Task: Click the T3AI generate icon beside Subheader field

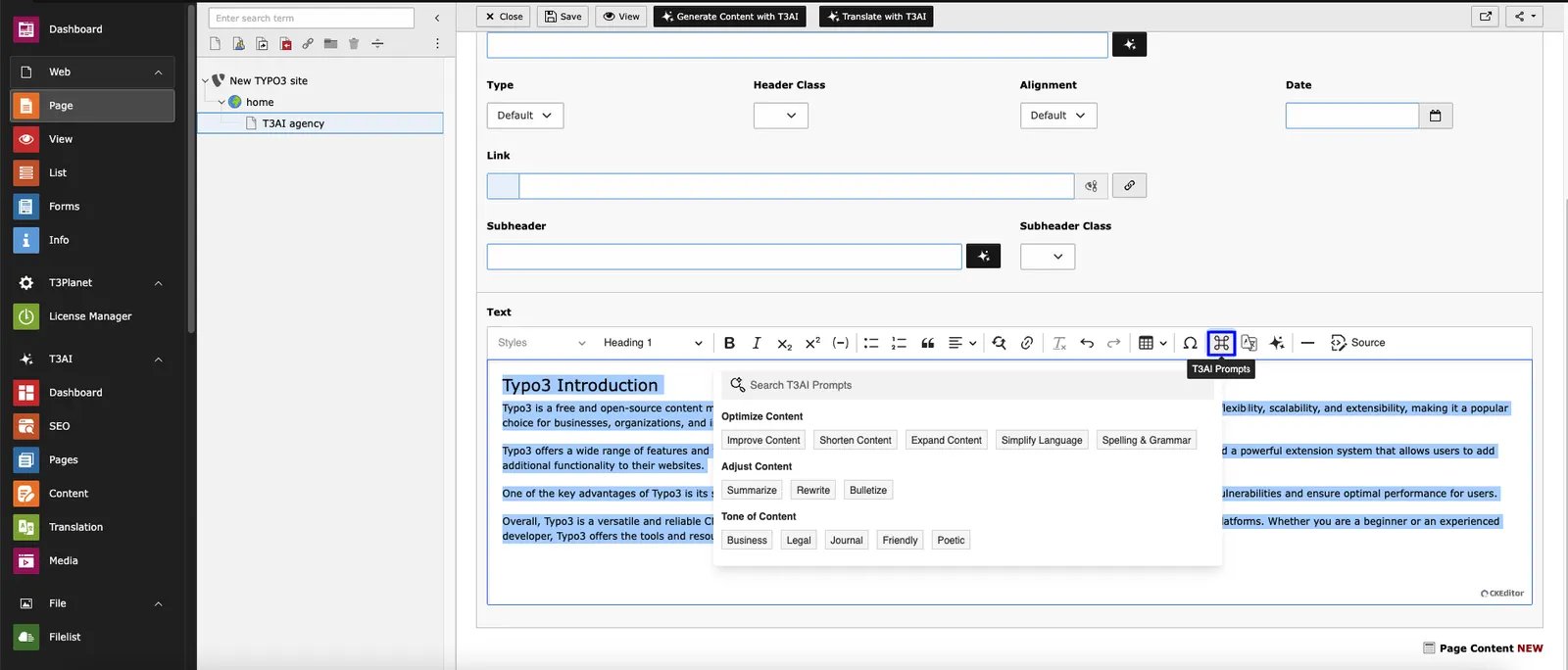Action: 983,257
